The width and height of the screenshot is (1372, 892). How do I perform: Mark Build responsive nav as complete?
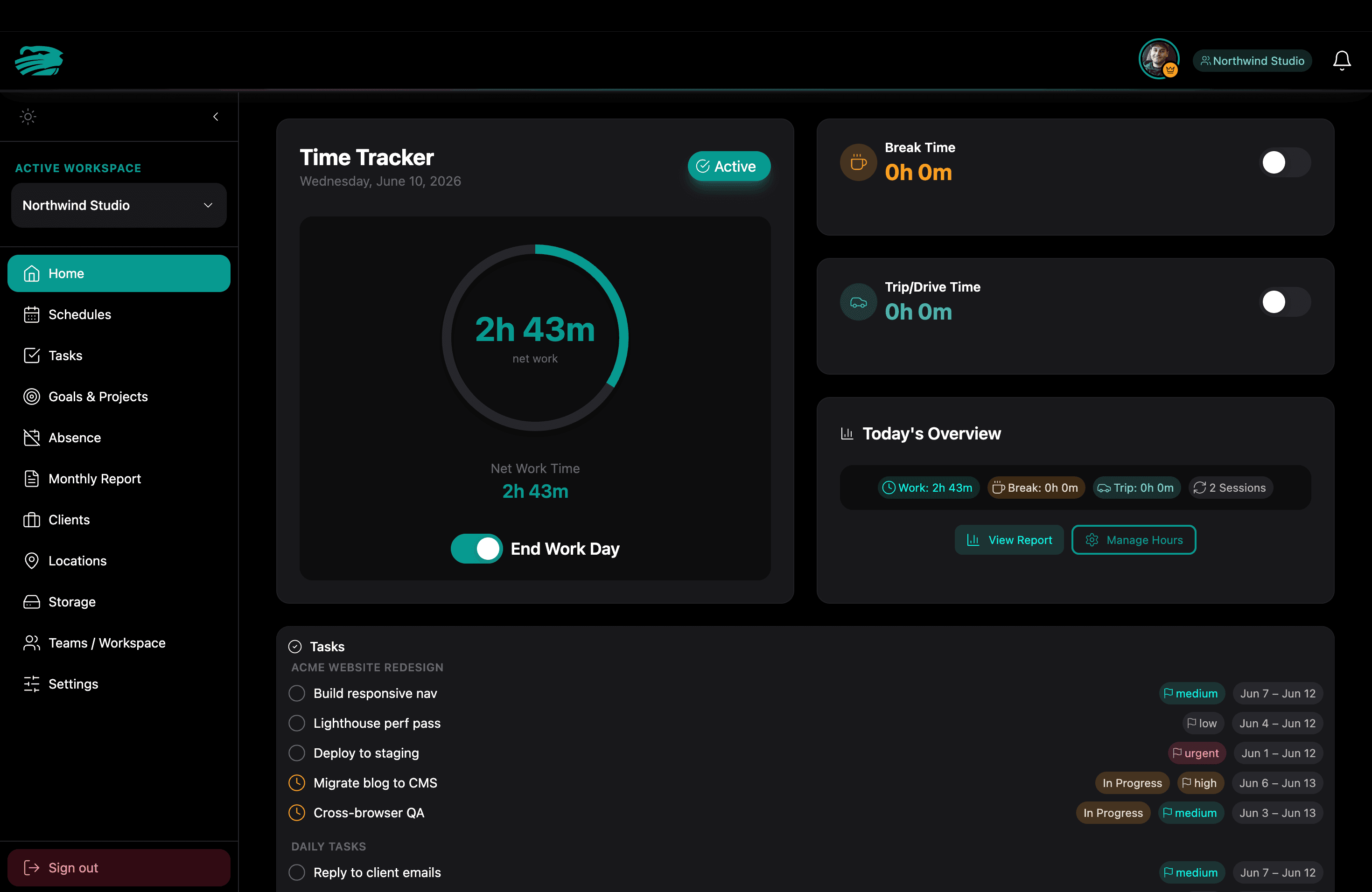[297, 693]
